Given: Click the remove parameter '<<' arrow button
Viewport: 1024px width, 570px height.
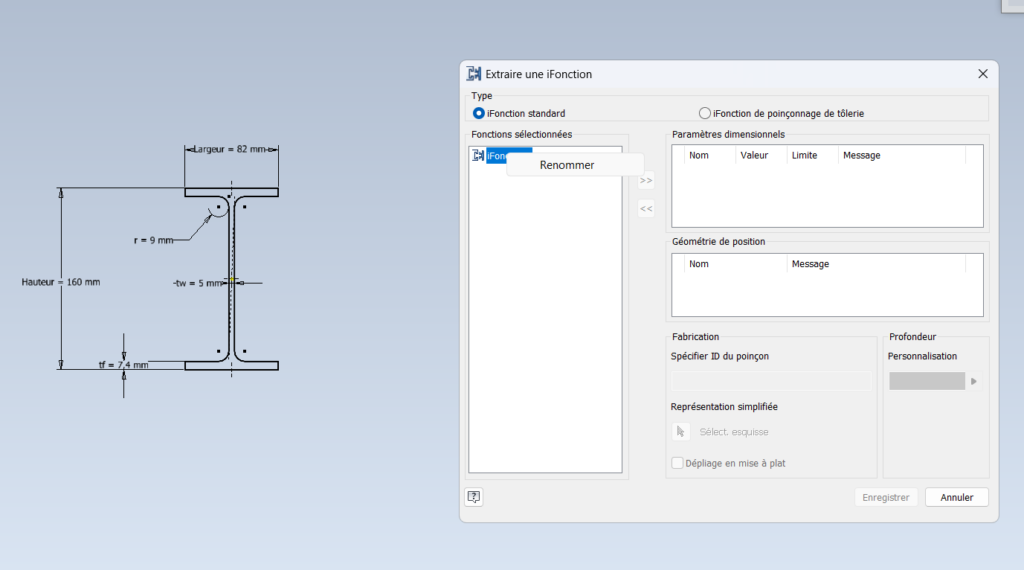Looking at the screenshot, I should click(646, 209).
